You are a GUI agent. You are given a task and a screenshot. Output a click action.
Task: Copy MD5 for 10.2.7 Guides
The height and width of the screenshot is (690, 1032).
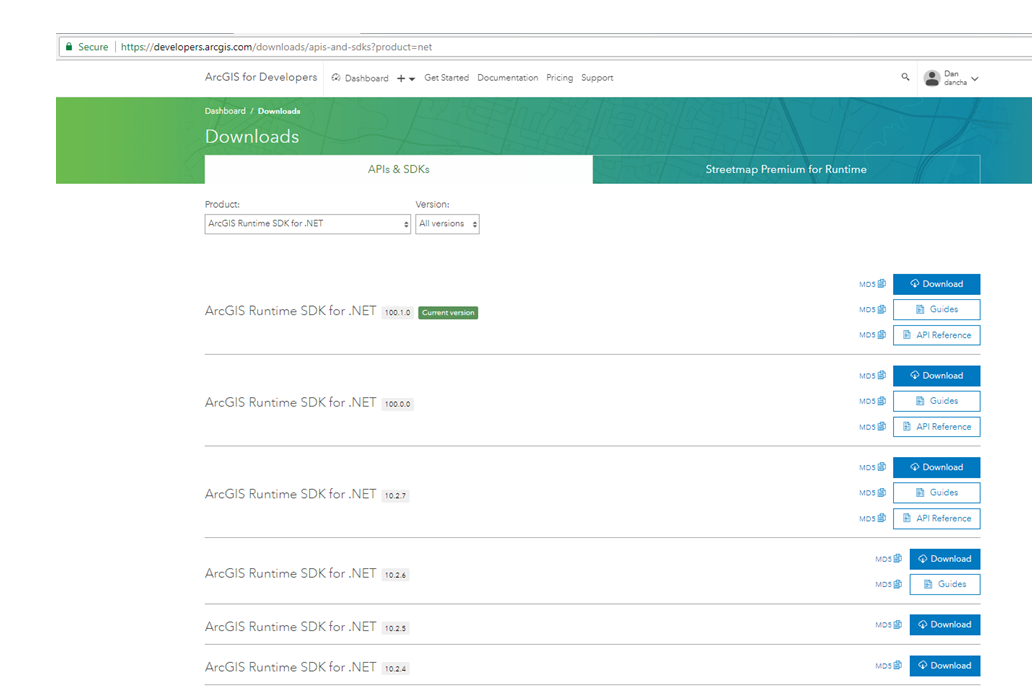pos(872,492)
